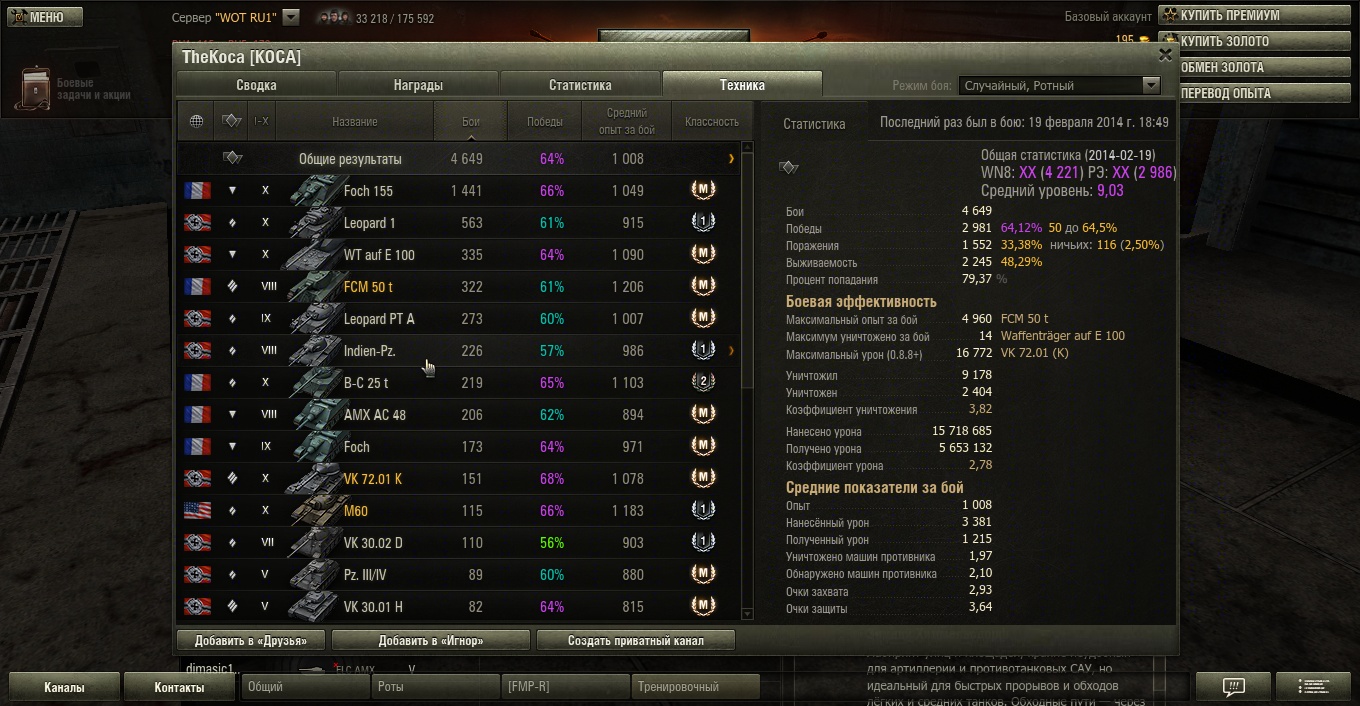
Task: Open chat notifications speech bubble icon
Action: (1234, 687)
